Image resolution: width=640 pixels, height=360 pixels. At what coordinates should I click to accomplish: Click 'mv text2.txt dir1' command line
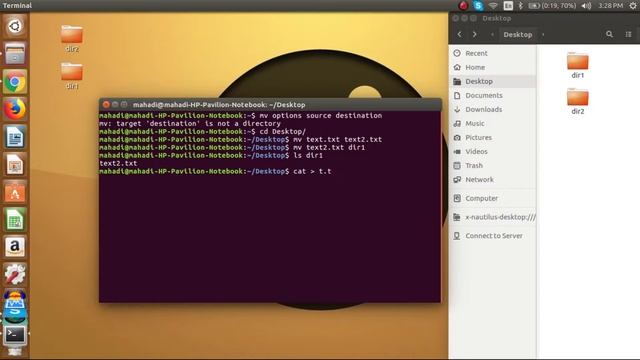[x=232, y=147]
